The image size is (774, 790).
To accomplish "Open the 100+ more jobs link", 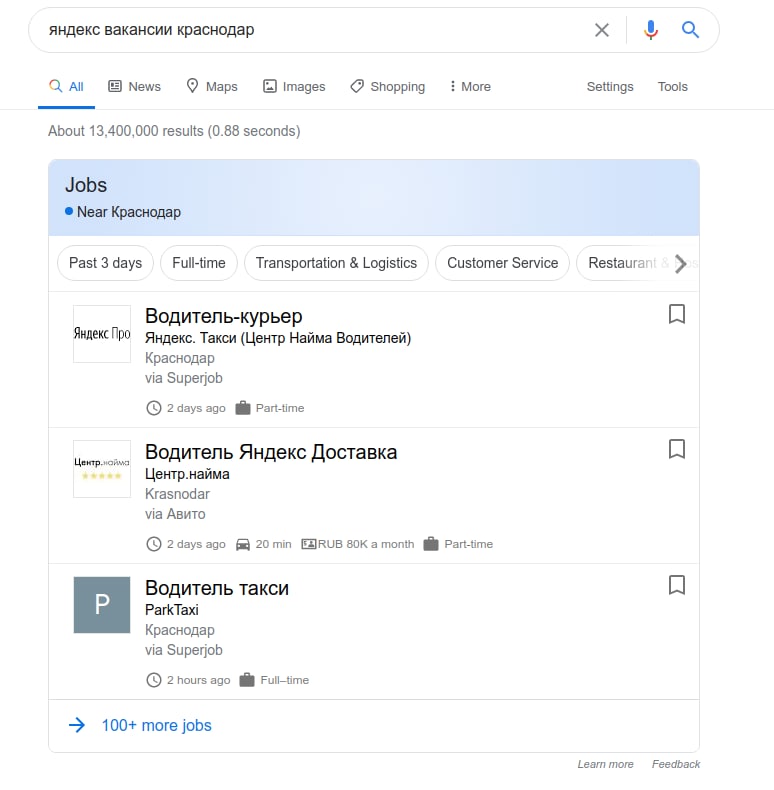I will 157,726.
